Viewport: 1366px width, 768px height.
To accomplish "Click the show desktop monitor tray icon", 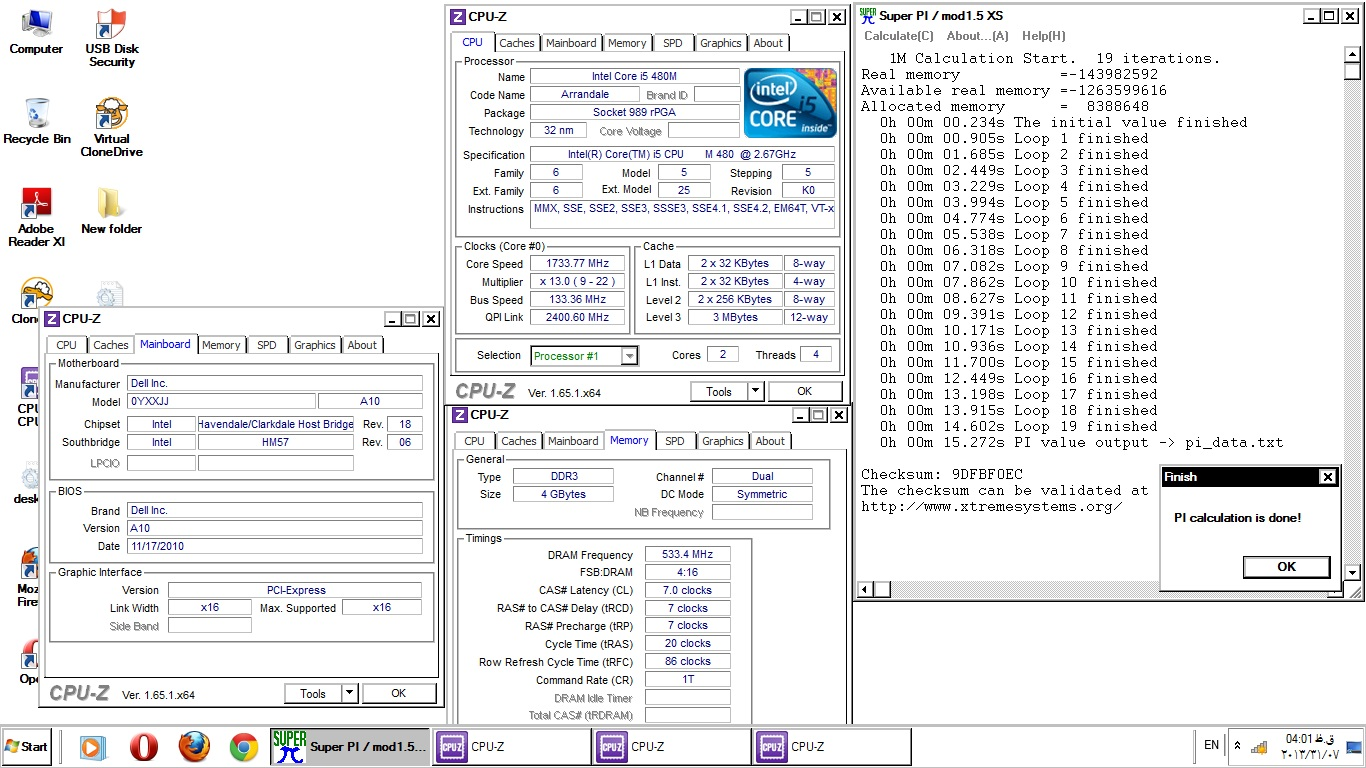I will coord(1354,746).
